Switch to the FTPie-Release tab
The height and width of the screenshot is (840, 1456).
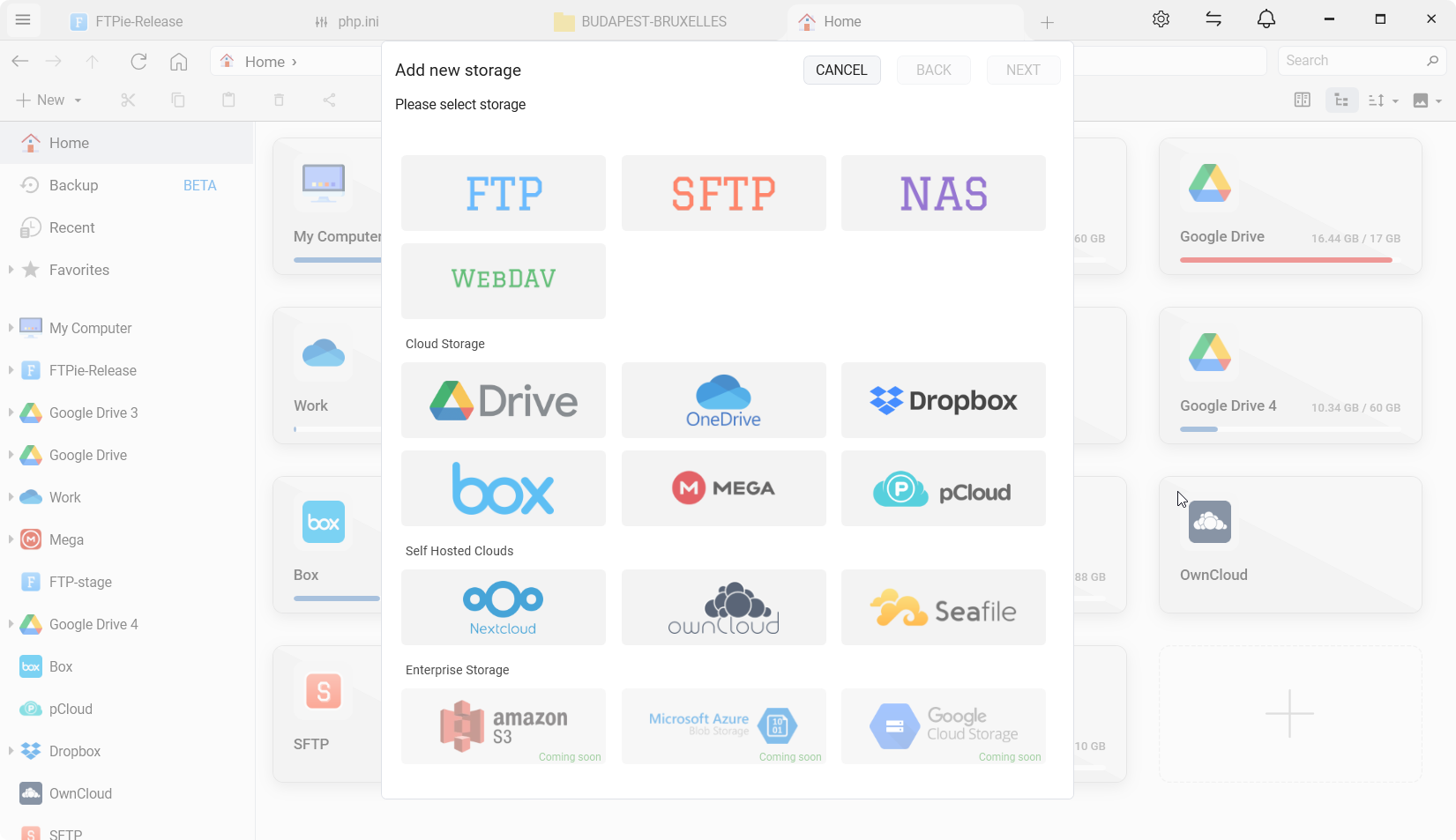pos(139,22)
